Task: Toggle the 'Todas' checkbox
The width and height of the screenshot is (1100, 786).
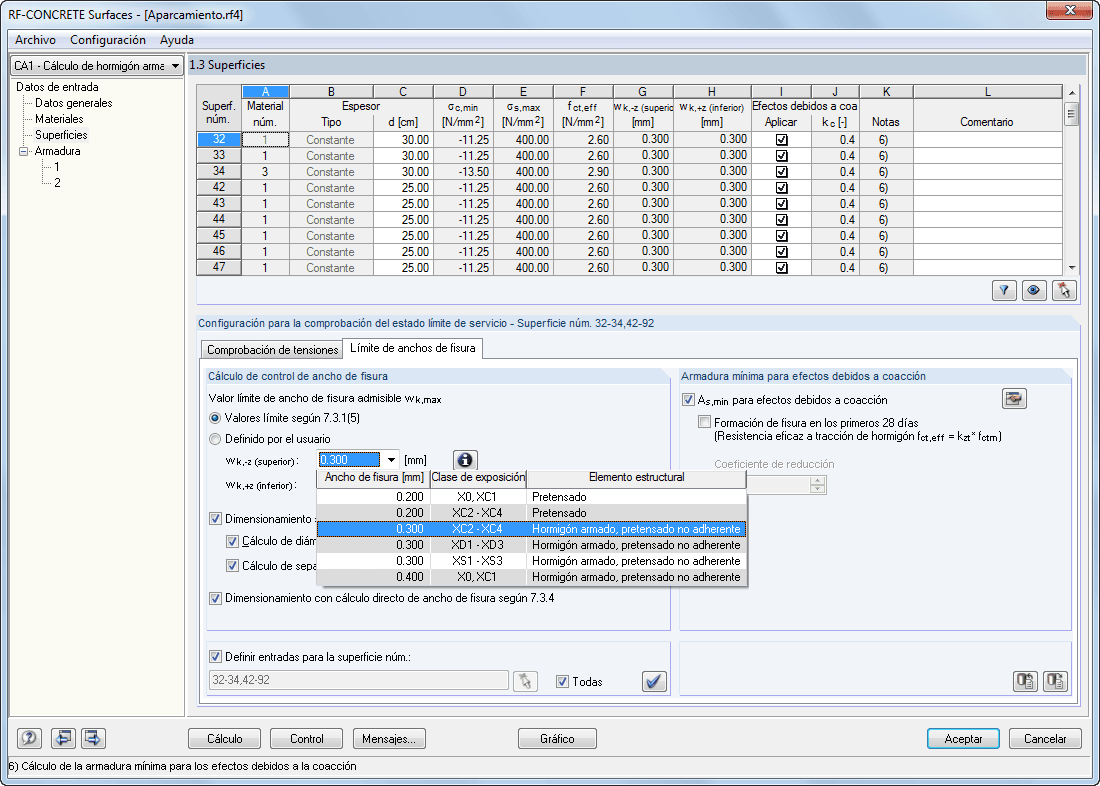Action: [562, 681]
